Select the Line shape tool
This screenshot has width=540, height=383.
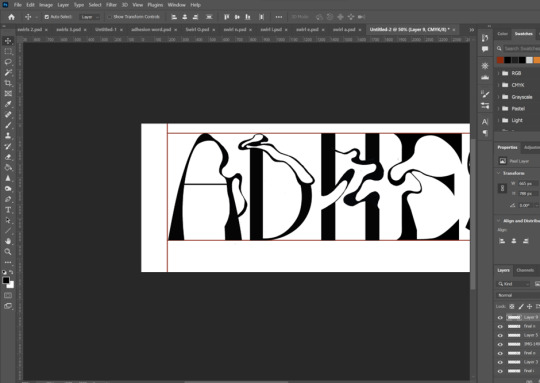8,231
